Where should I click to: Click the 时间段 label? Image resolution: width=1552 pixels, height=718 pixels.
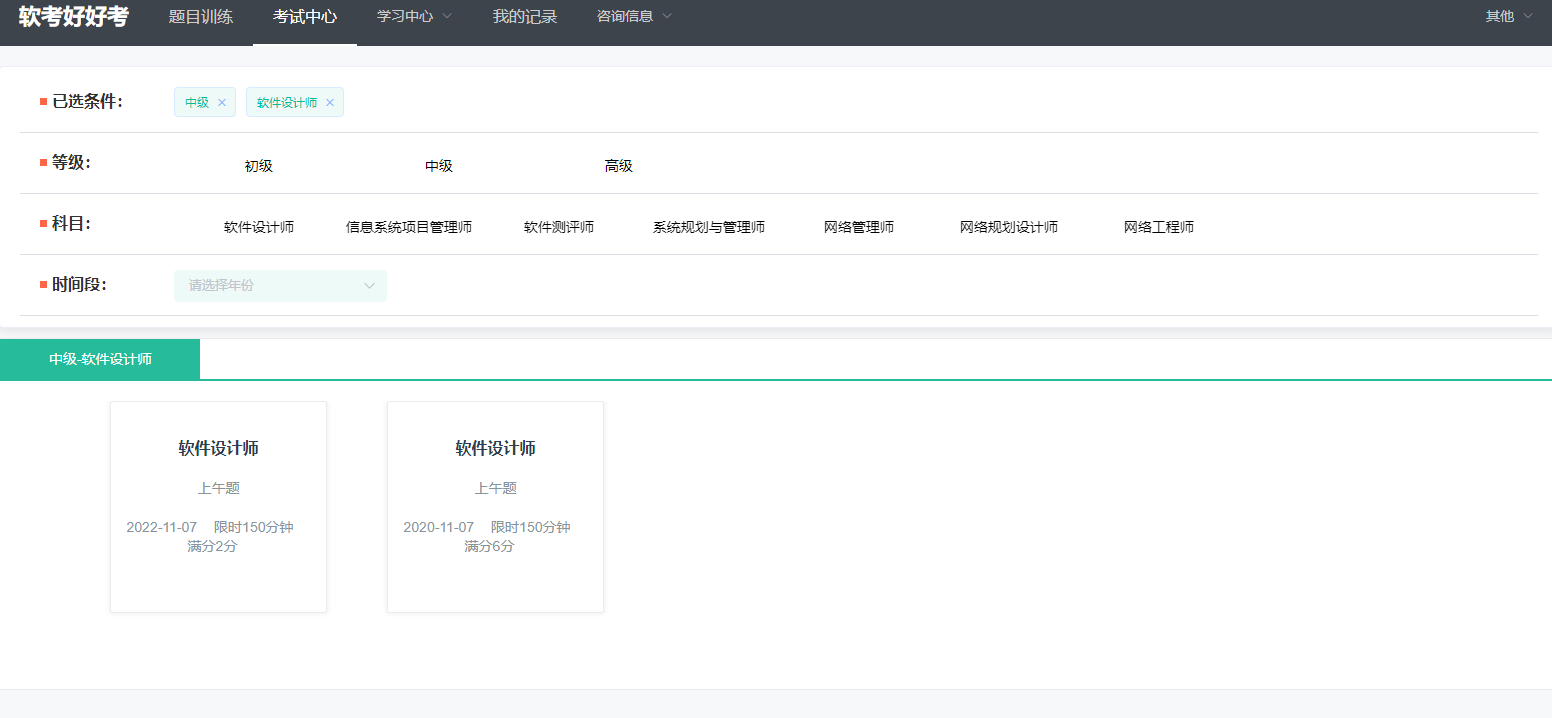click(79, 285)
